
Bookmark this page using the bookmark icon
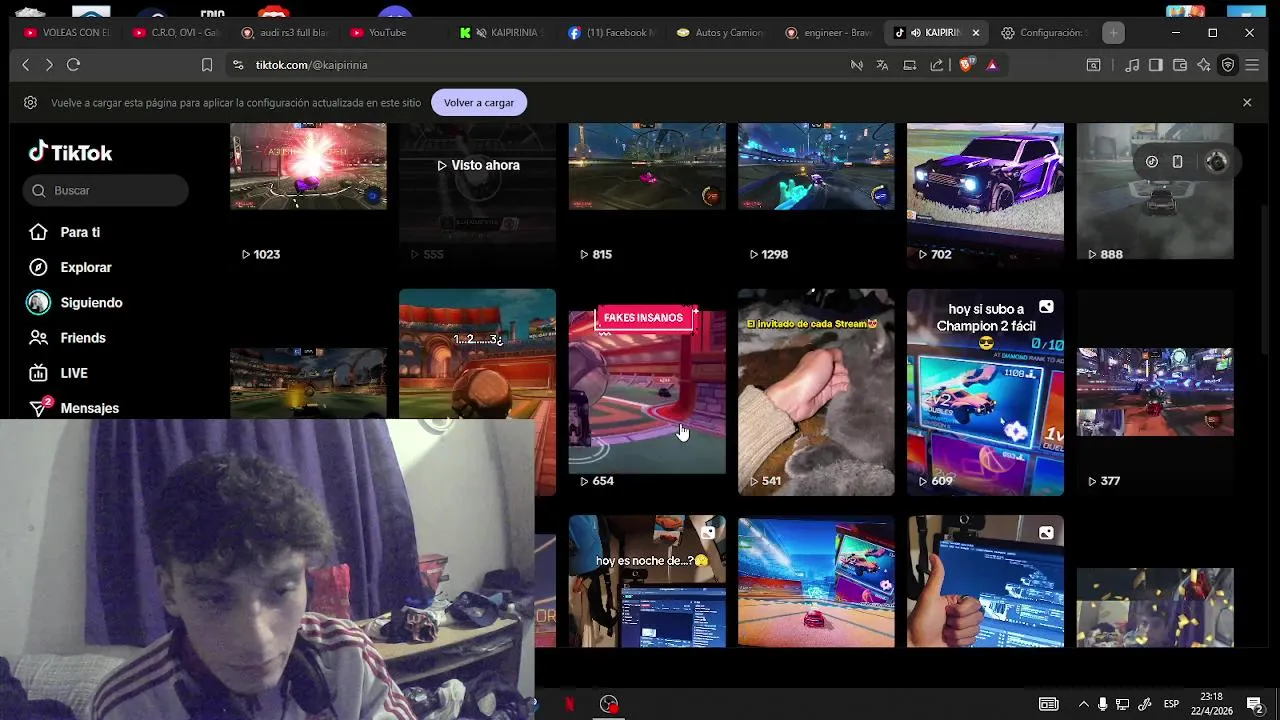pyautogui.click(x=207, y=65)
